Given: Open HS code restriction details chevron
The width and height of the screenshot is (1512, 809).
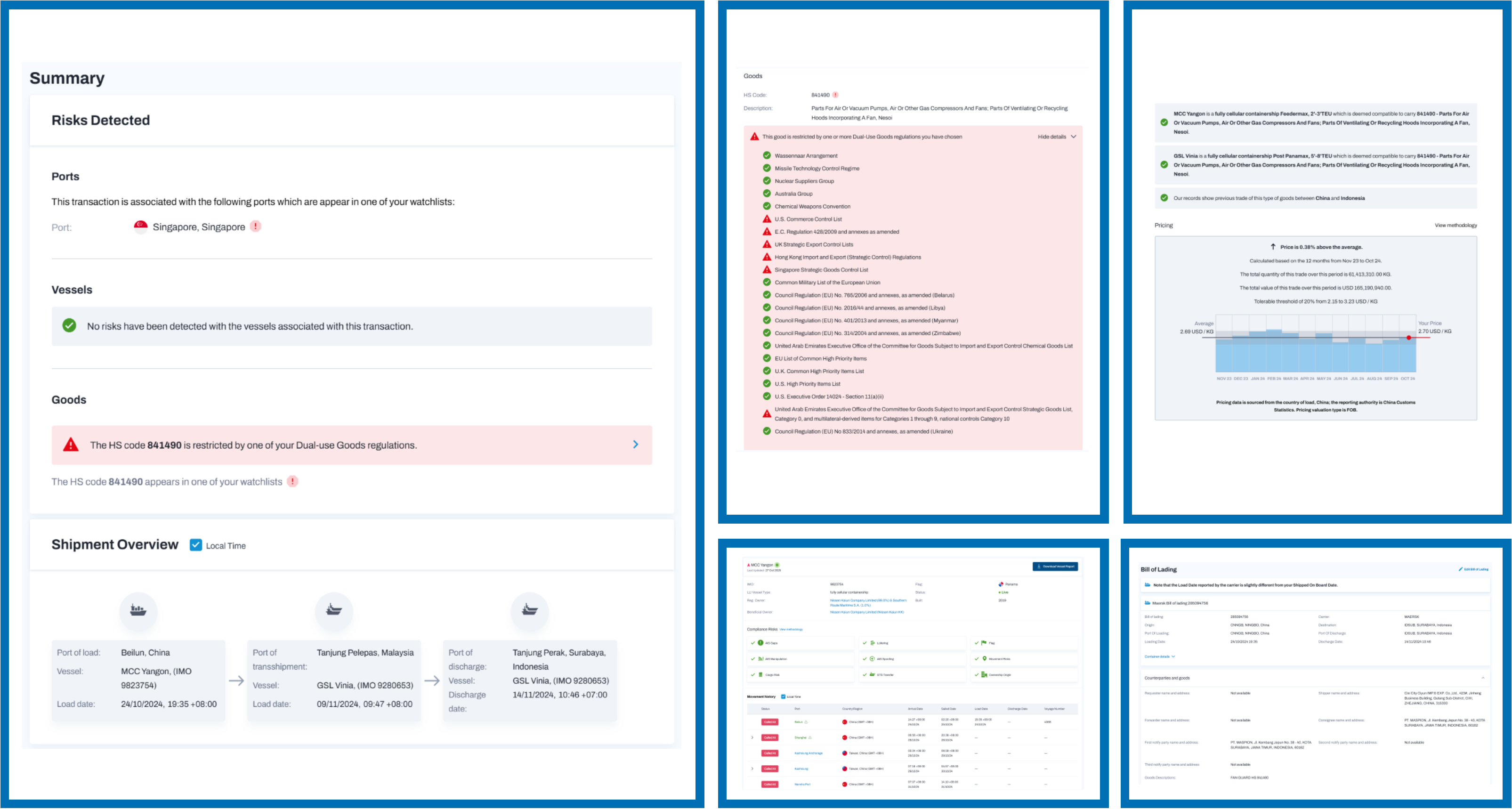Looking at the screenshot, I should pos(635,445).
